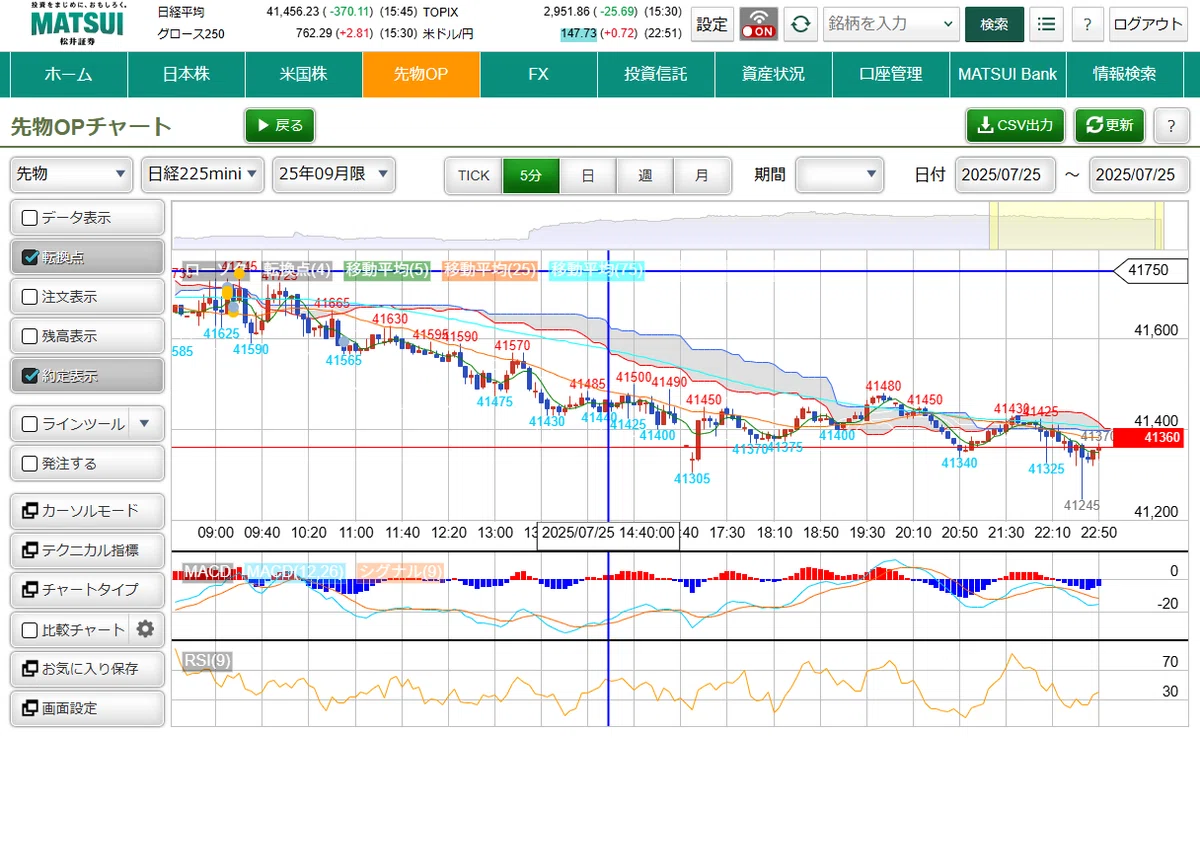Viewport: 1200px width, 865px height.
Task: Uncheck the 転換点 checkbox
Action: [30, 257]
